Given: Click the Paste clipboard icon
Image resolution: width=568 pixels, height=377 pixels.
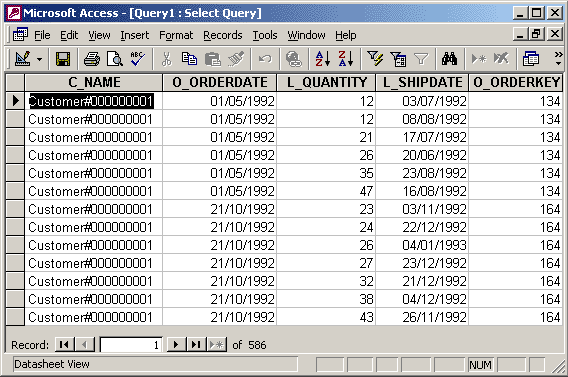Looking at the screenshot, I should 213,59.
